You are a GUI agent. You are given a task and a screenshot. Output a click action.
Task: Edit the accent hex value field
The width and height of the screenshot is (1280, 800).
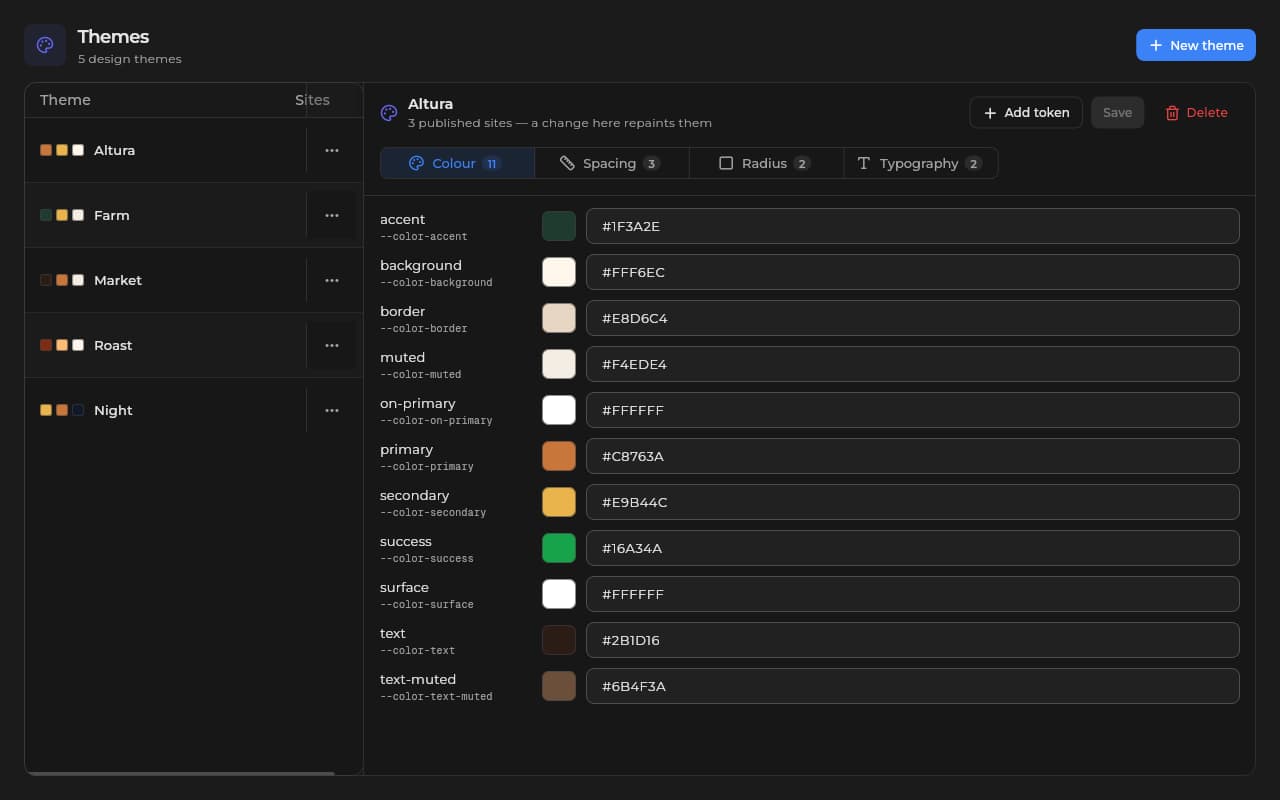tap(913, 226)
